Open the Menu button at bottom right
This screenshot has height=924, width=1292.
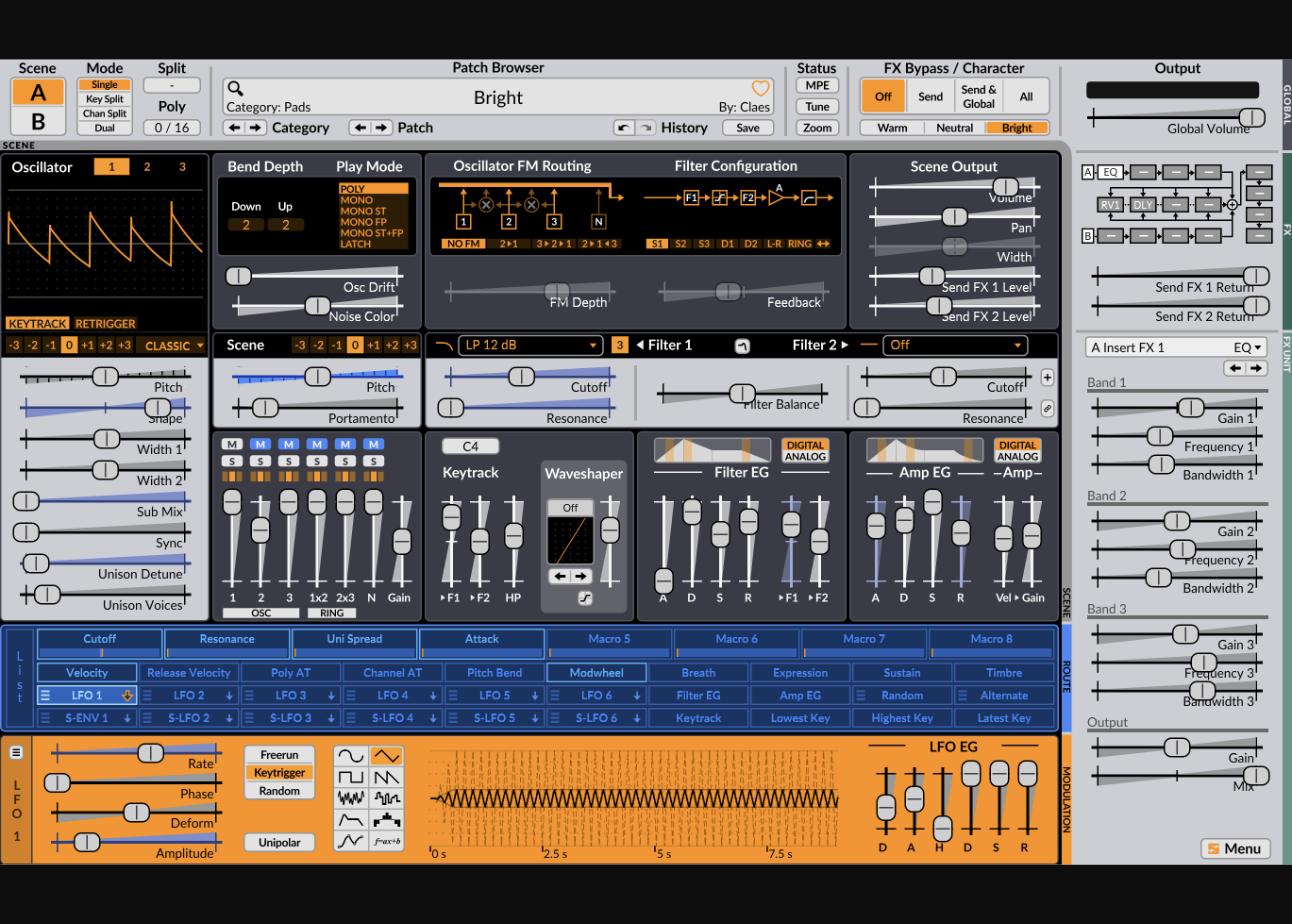[1236, 849]
